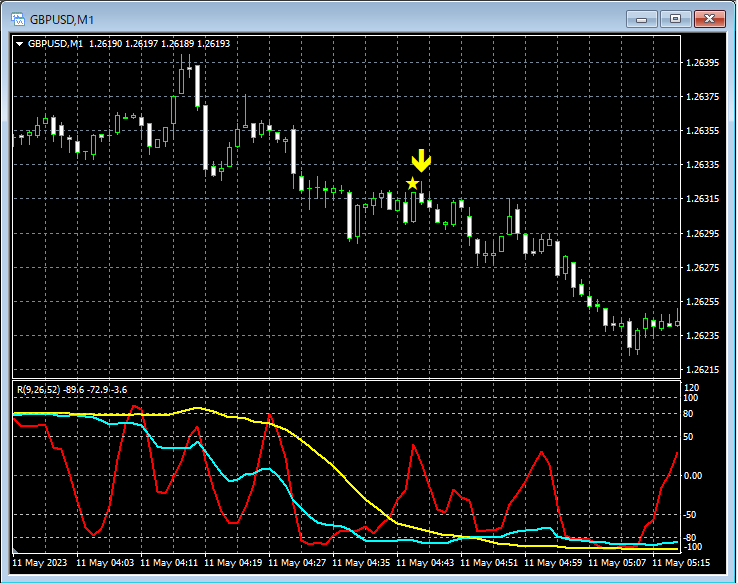Click the 1.26295 price scale label
The width and height of the screenshot is (738, 583).
point(703,233)
